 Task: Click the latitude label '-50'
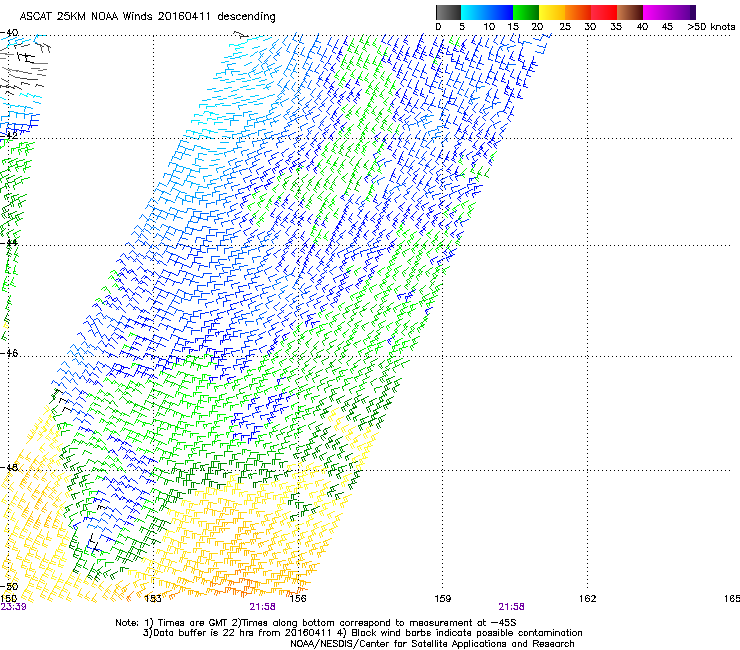(9, 586)
